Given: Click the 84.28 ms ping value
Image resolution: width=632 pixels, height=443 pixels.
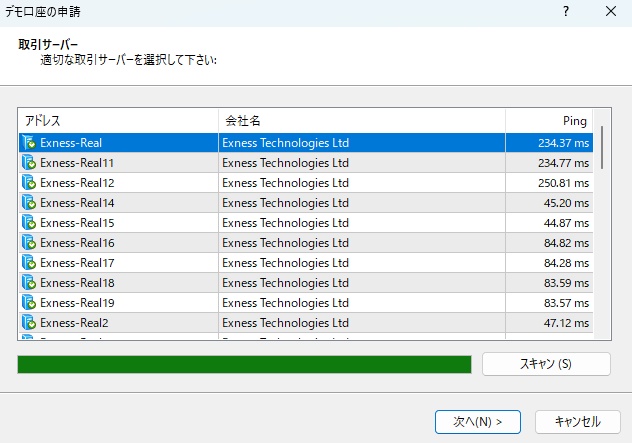Looking at the screenshot, I should pyautogui.click(x=566, y=263).
